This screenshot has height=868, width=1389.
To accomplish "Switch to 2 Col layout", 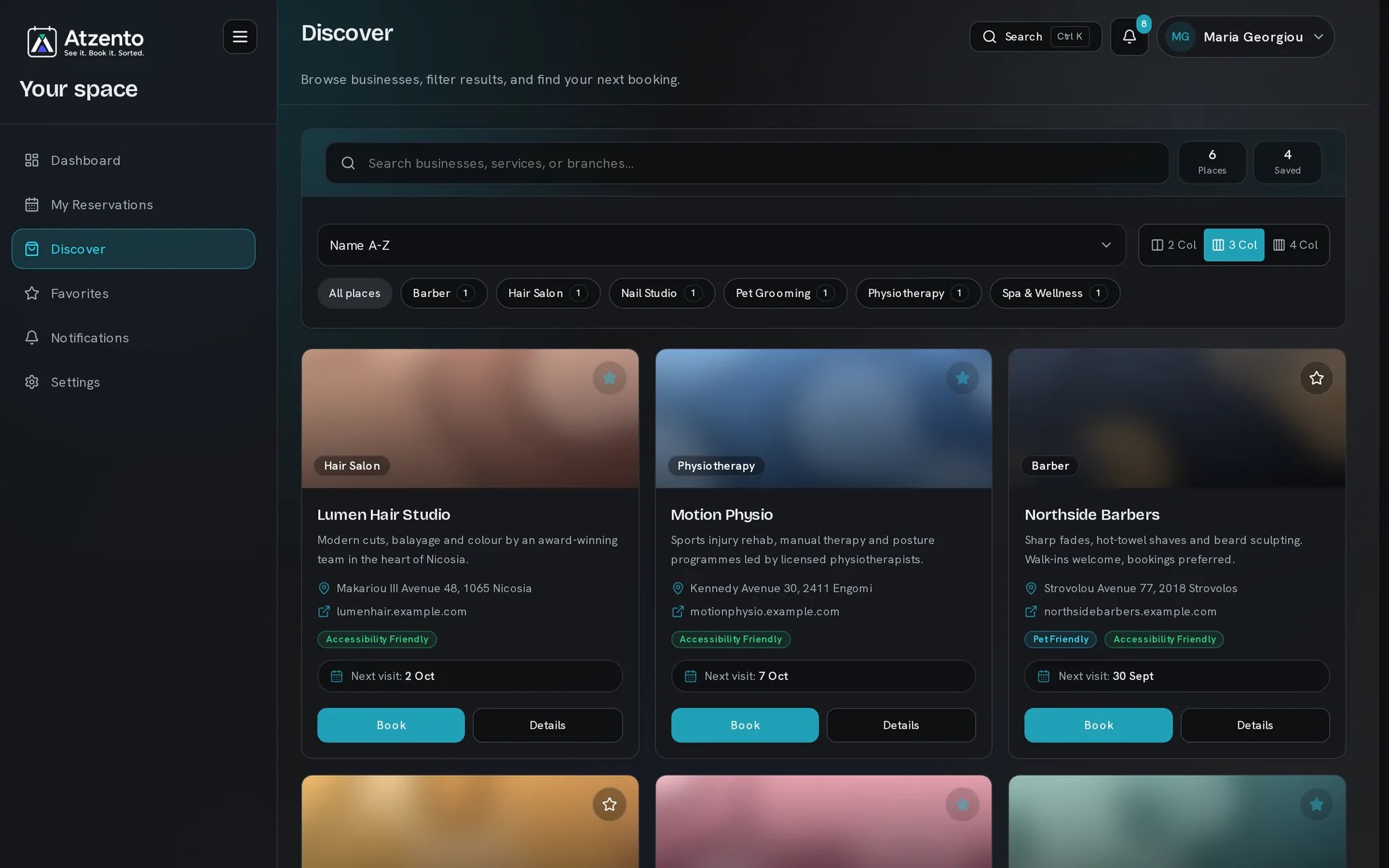I will 1174,245.
